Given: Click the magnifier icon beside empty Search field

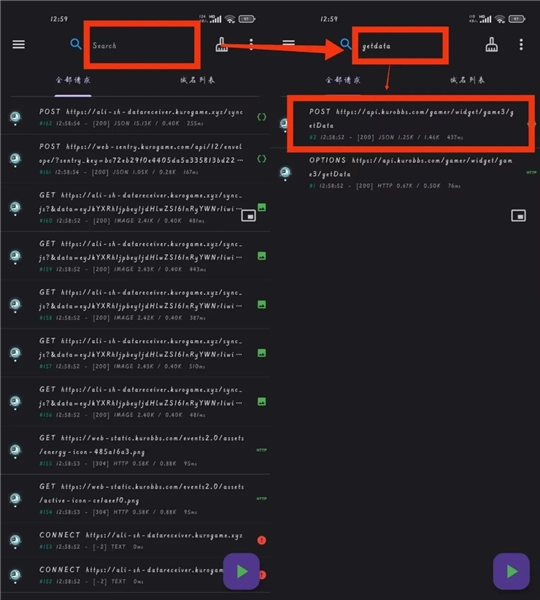Looking at the screenshot, I should tap(76, 44).
